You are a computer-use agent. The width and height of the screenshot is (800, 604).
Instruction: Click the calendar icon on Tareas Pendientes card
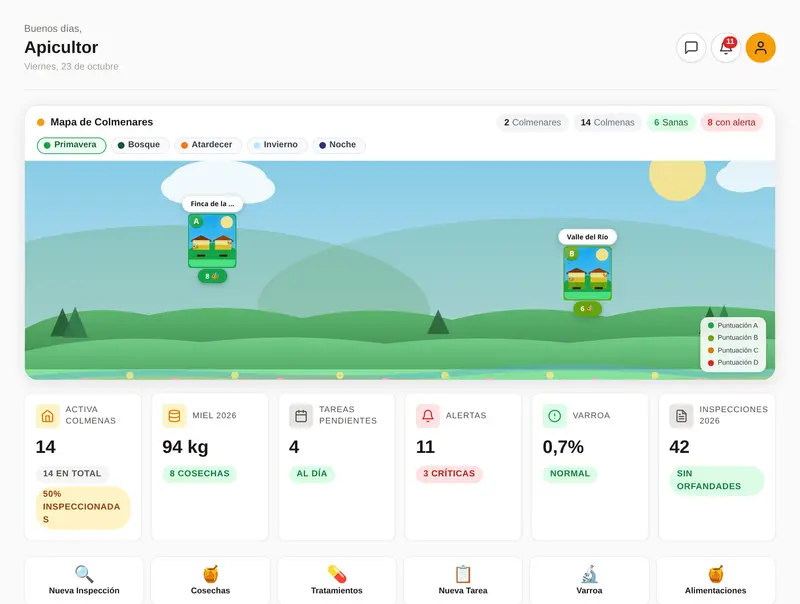[x=301, y=416]
